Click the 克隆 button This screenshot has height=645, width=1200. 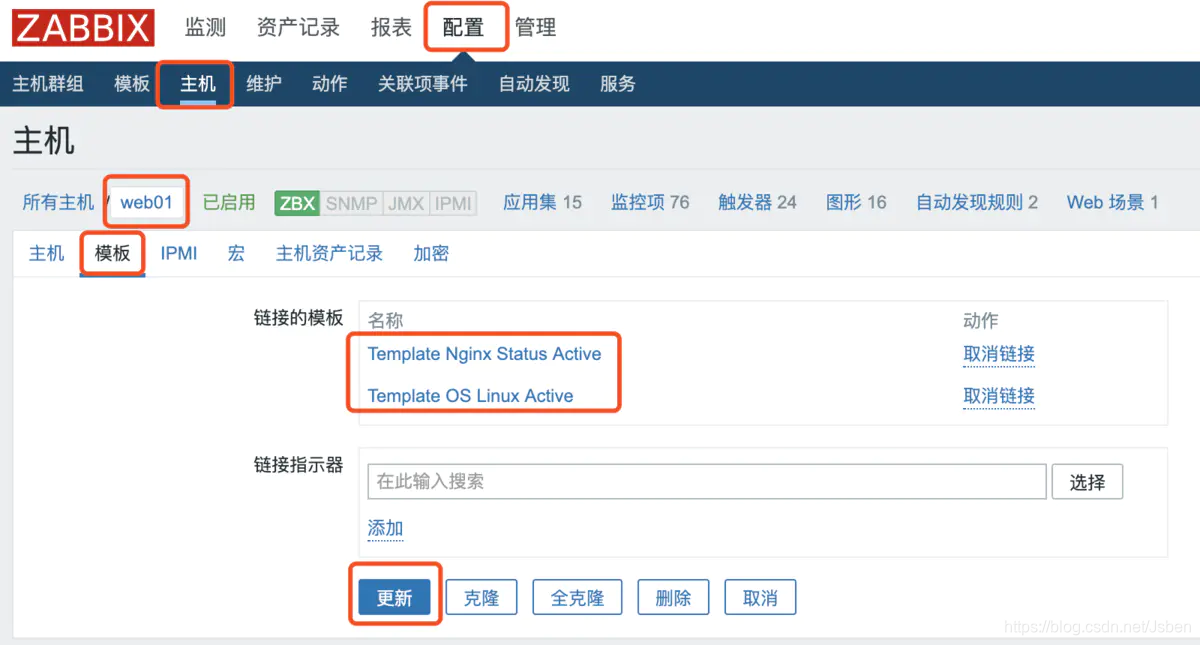[x=481, y=597]
